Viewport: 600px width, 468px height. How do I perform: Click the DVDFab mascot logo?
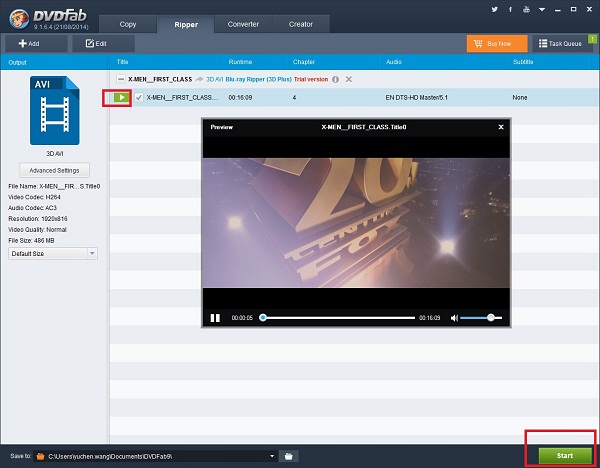click(19, 19)
